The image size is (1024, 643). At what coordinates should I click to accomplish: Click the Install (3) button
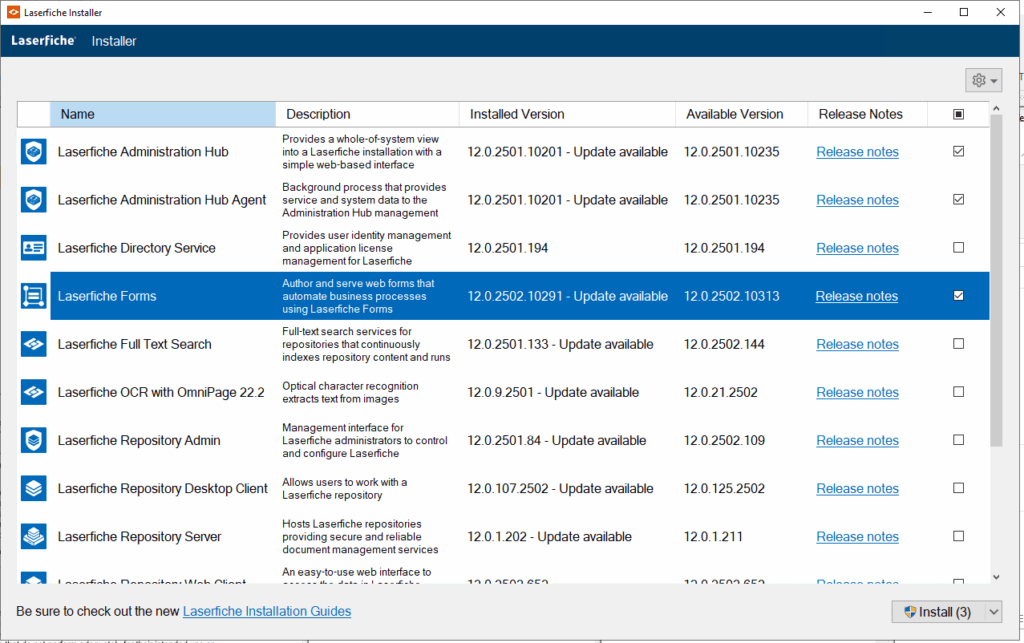(x=937, y=612)
